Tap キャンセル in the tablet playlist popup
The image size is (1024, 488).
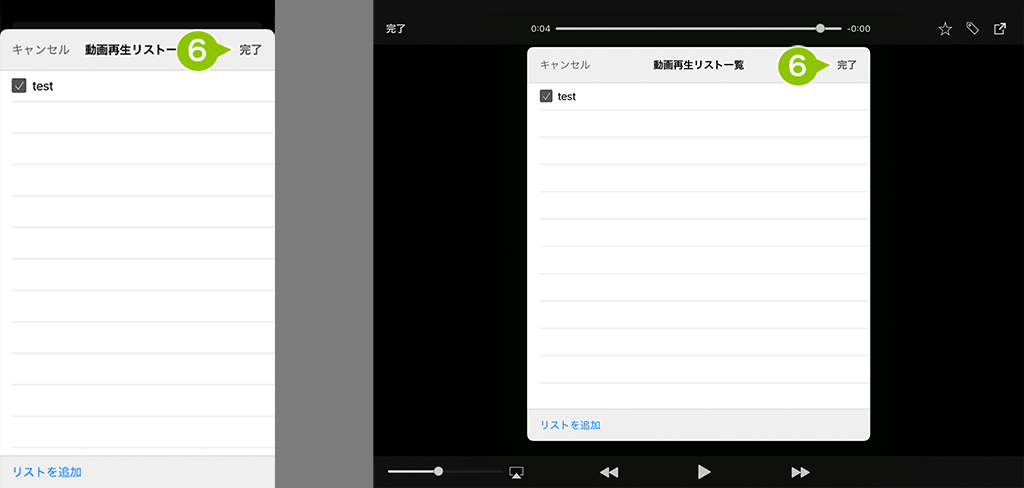(x=565, y=65)
